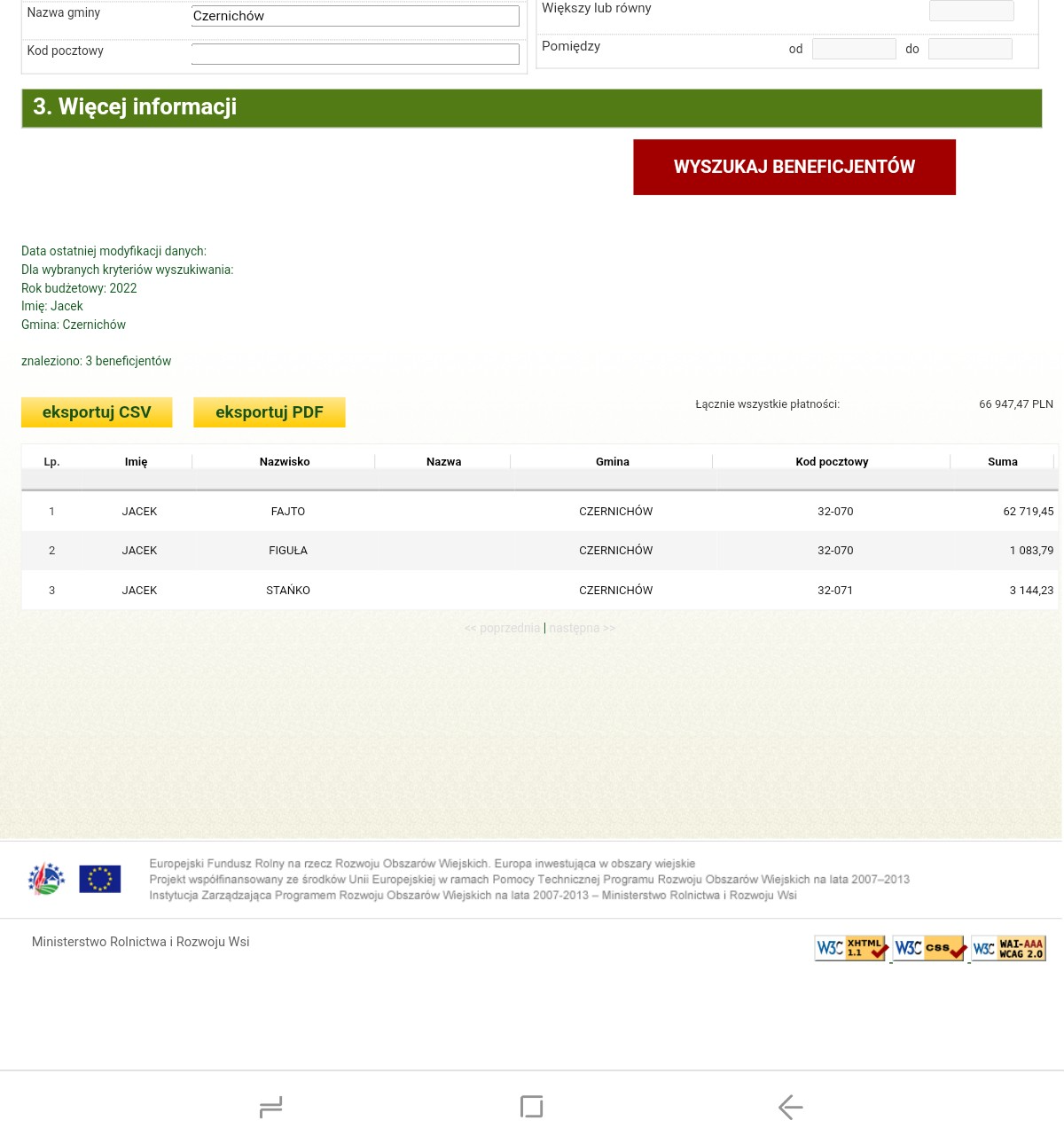Click the Większy lub równy amount field
This screenshot has height=1144, width=1064.
(x=971, y=11)
